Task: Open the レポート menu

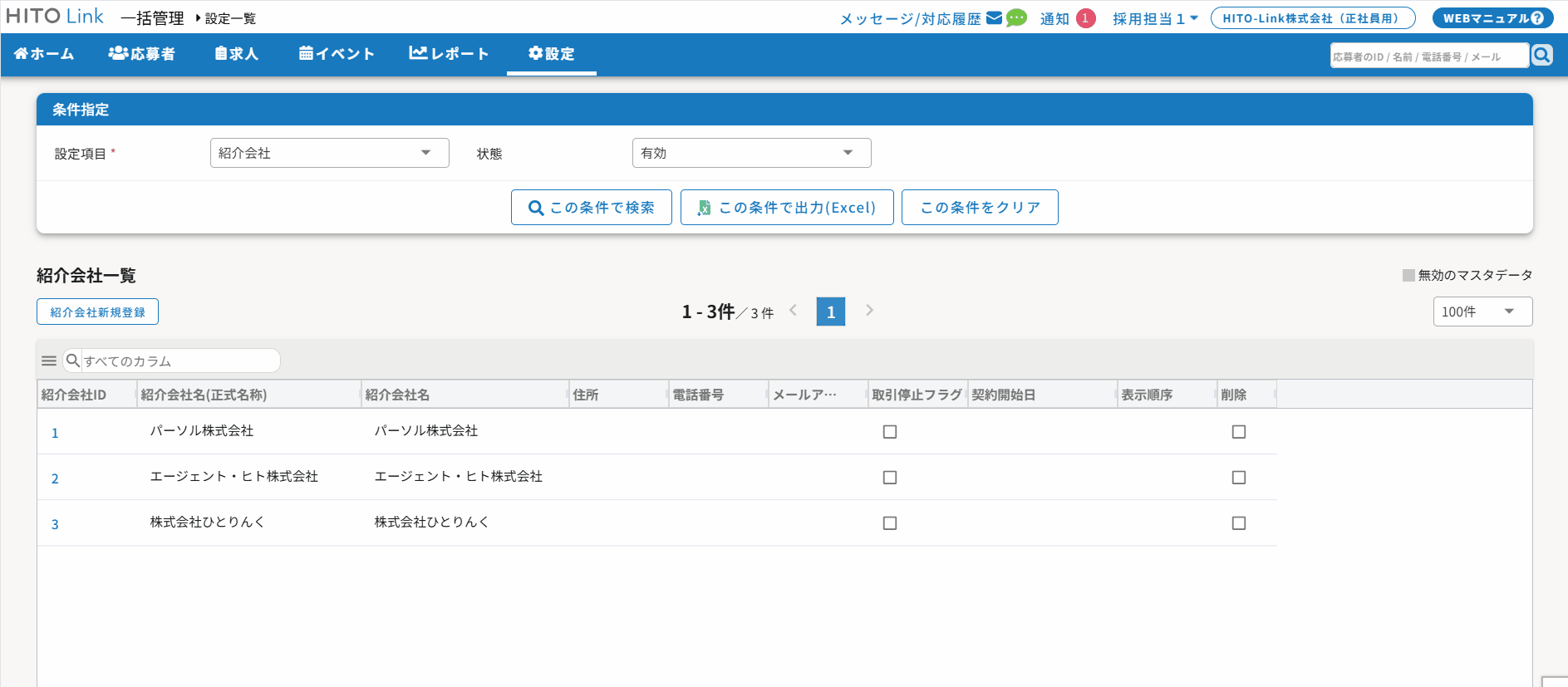Action: (x=449, y=54)
